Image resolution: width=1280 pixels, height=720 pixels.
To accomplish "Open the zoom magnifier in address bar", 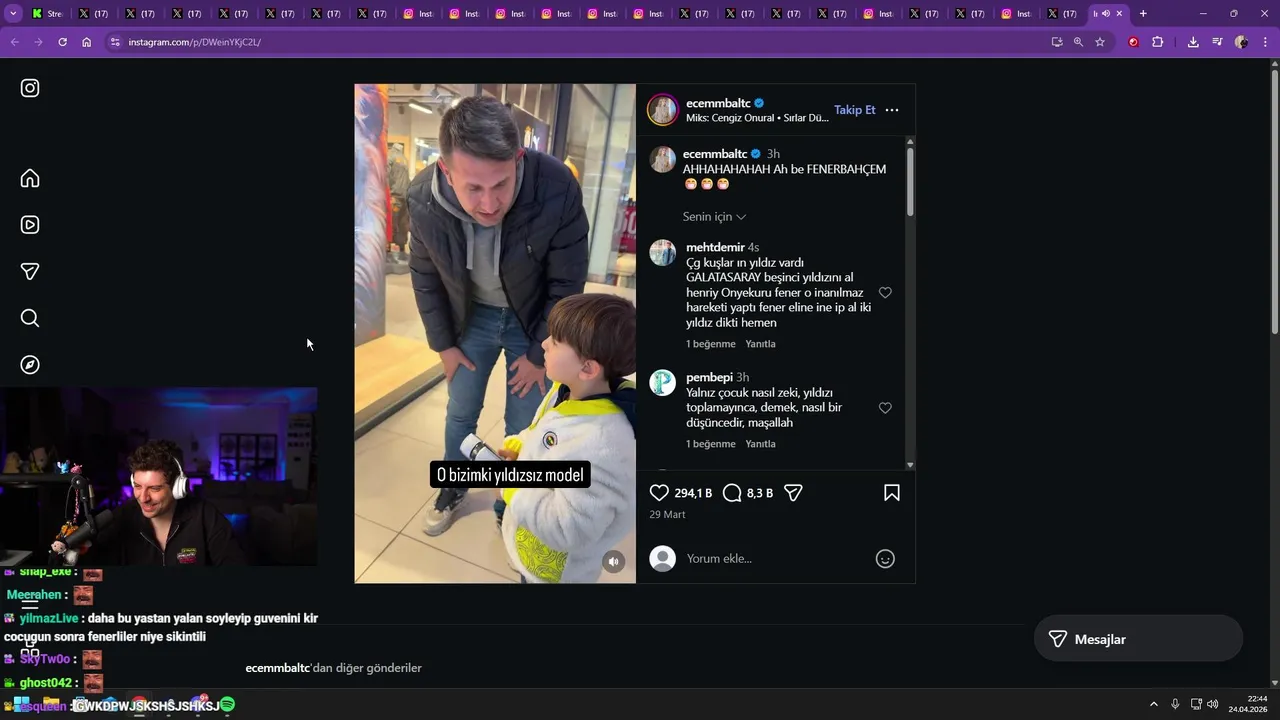I will click(x=1078, y=42).
